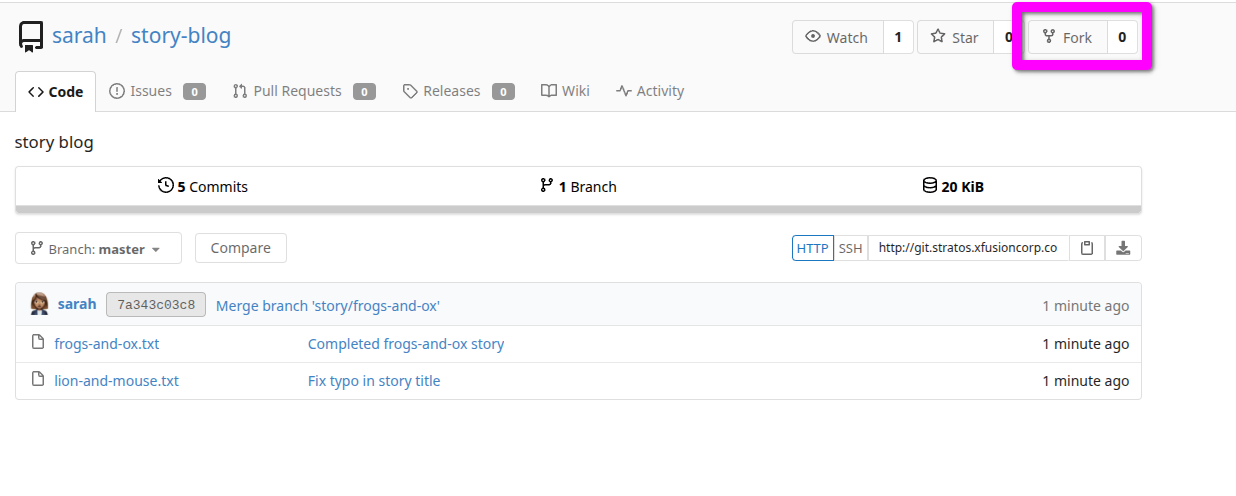The image size is (1236, 496).
Task: Click the language statistics bar under the stats
Action: pyautogui.click(x=578, y=209)
